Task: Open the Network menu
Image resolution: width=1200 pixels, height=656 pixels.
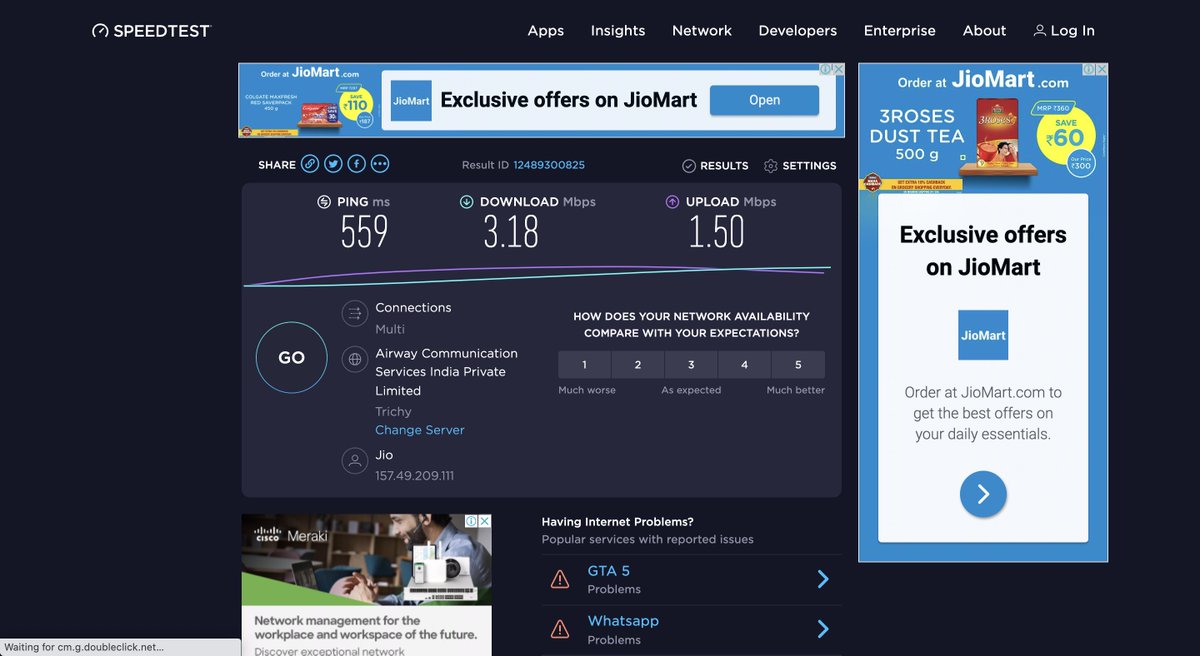Action: 702,31
